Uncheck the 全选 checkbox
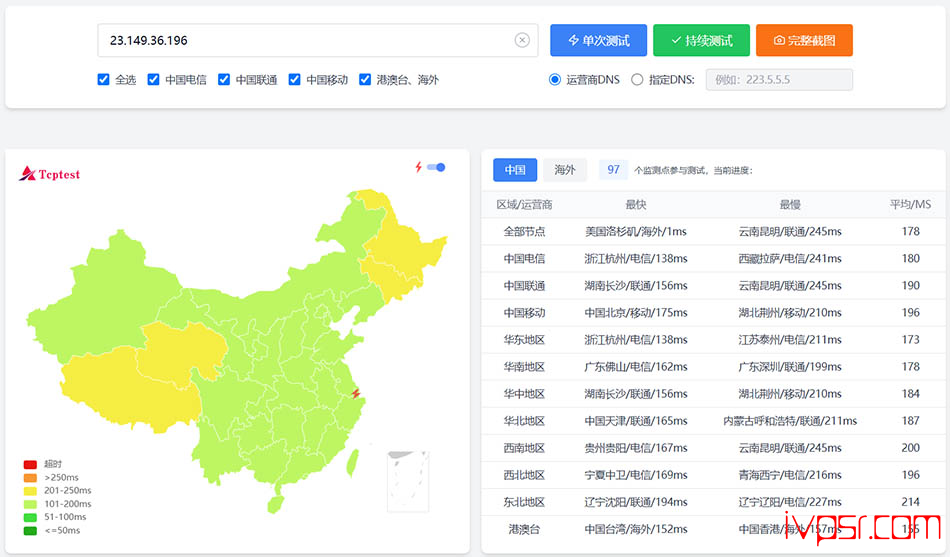The image size is (950, 557). click(x=104, y=79)
